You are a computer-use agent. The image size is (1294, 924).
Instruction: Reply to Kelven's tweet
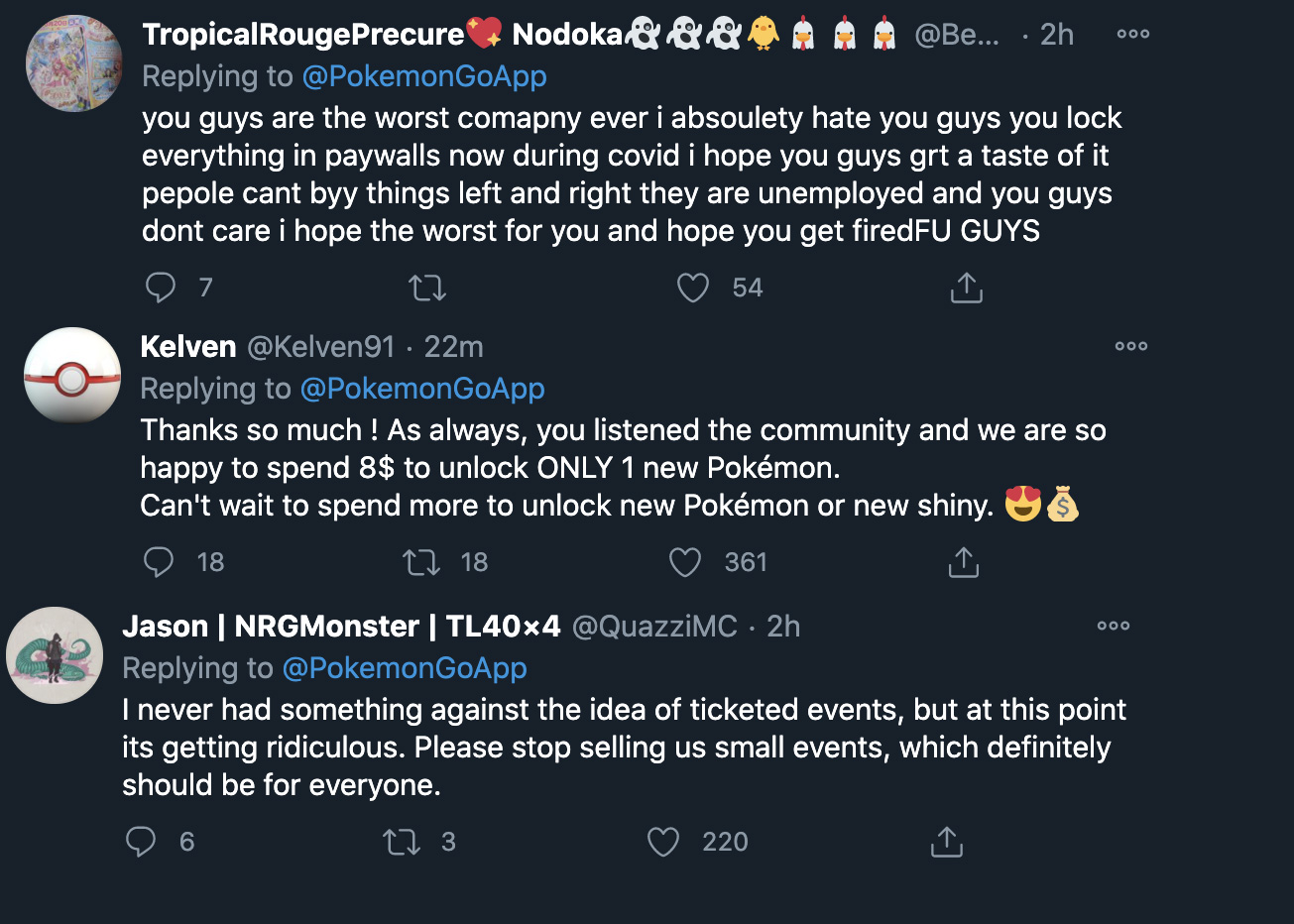pos(159,562)
